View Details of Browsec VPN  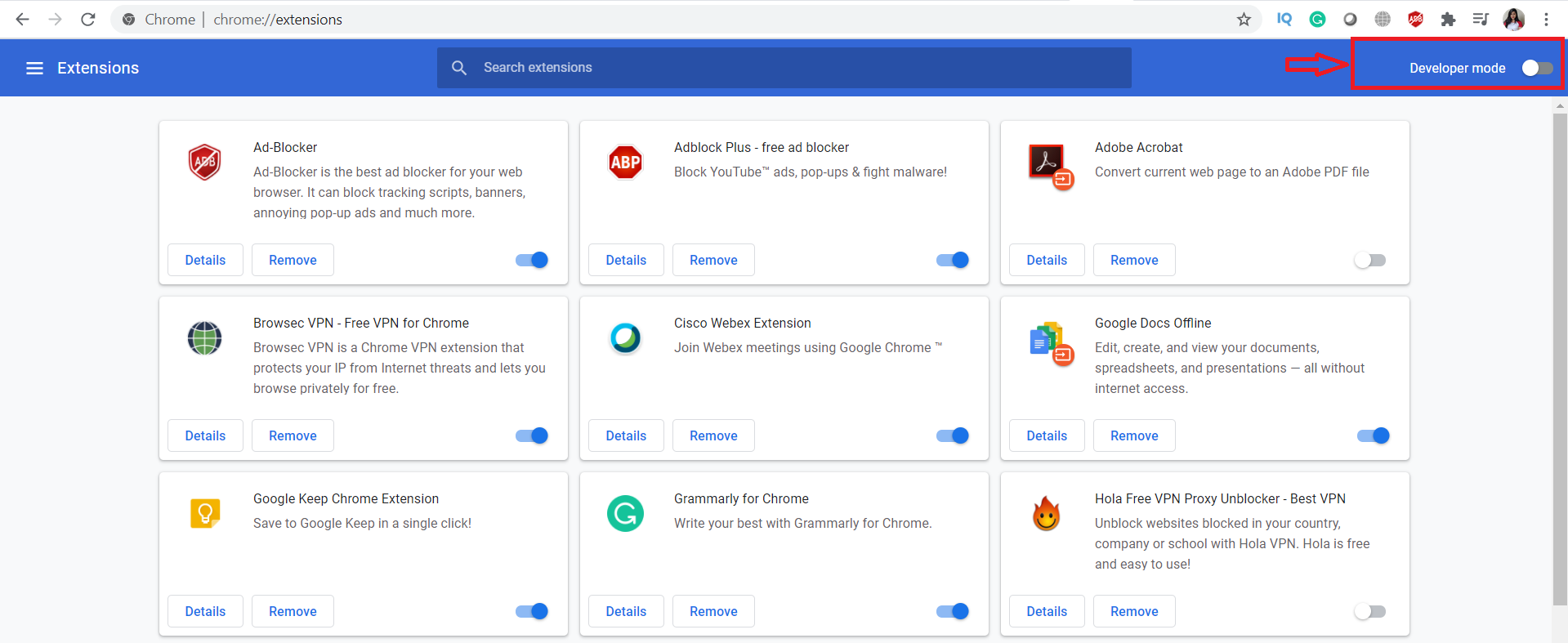(205, 435)
